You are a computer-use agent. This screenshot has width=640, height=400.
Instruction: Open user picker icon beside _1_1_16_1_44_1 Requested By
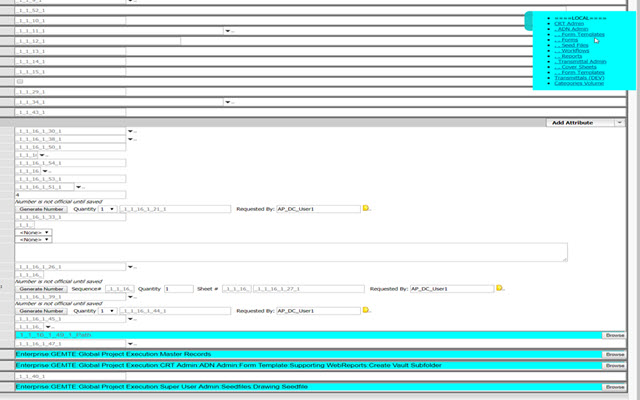point(366,310)
